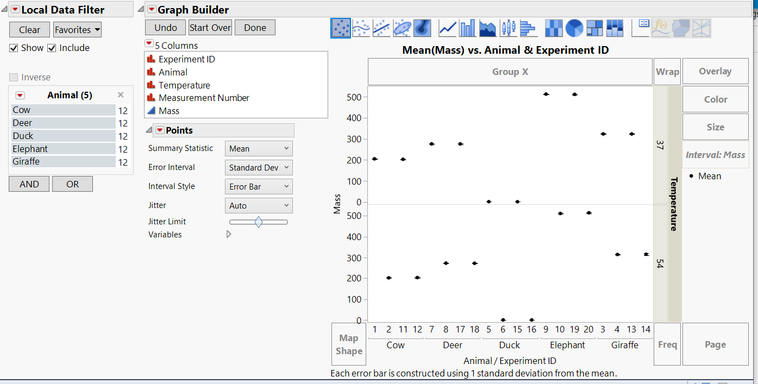758x384 pixels.
Task: Toggle the Include checkbox
Action: point(52,48)
